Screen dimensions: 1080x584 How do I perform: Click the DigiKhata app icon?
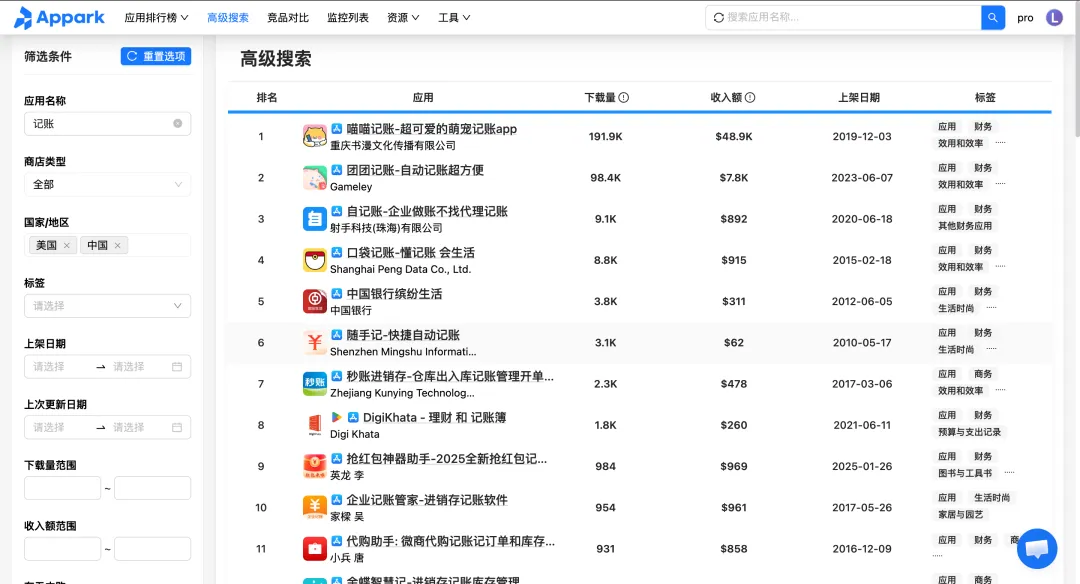[x=315, y=425]
